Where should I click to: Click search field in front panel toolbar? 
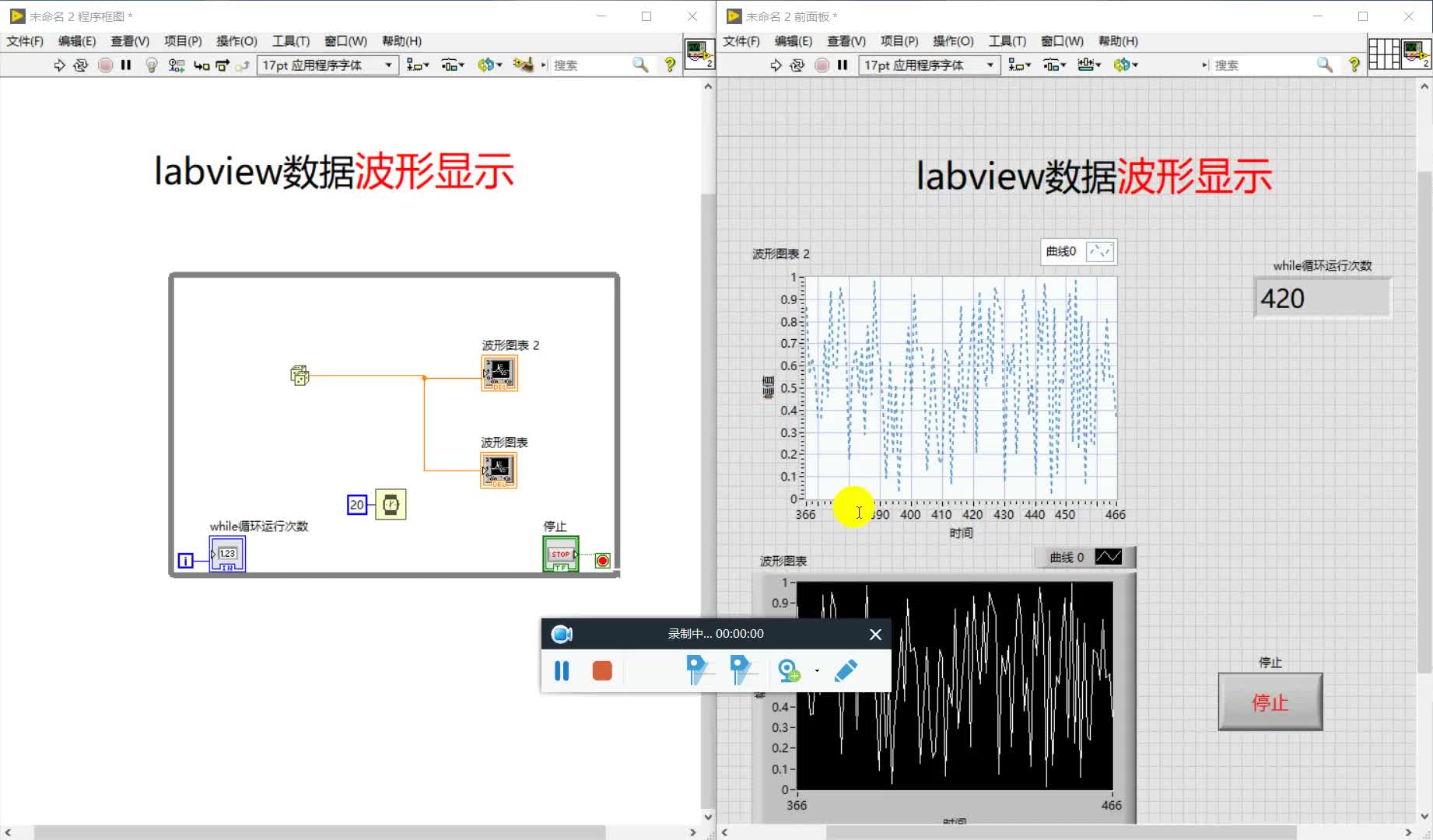pyautogui.click(x=1260, y=65)
